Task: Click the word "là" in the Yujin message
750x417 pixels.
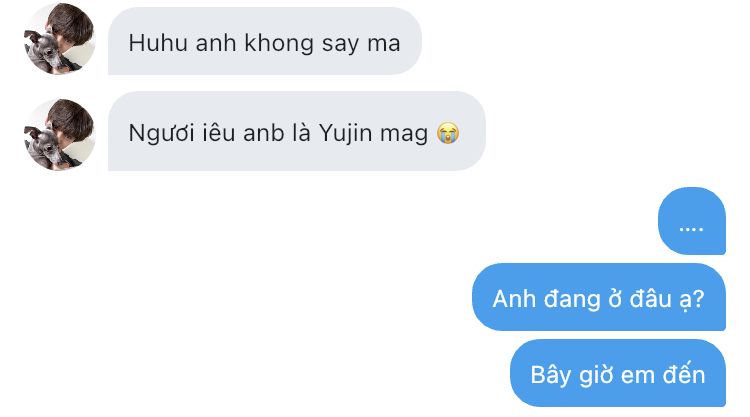Action: (301, 132)
